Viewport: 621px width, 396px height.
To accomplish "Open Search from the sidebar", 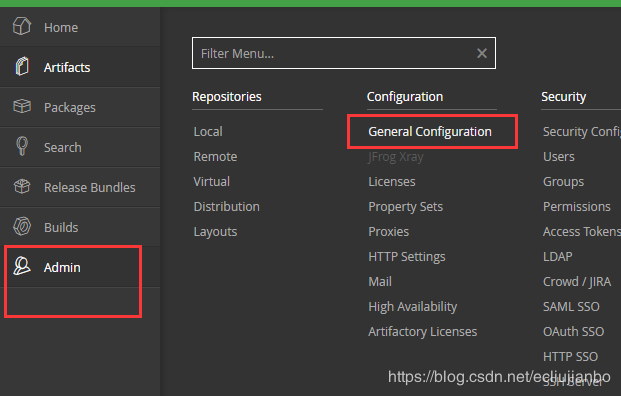I will 63,148.
